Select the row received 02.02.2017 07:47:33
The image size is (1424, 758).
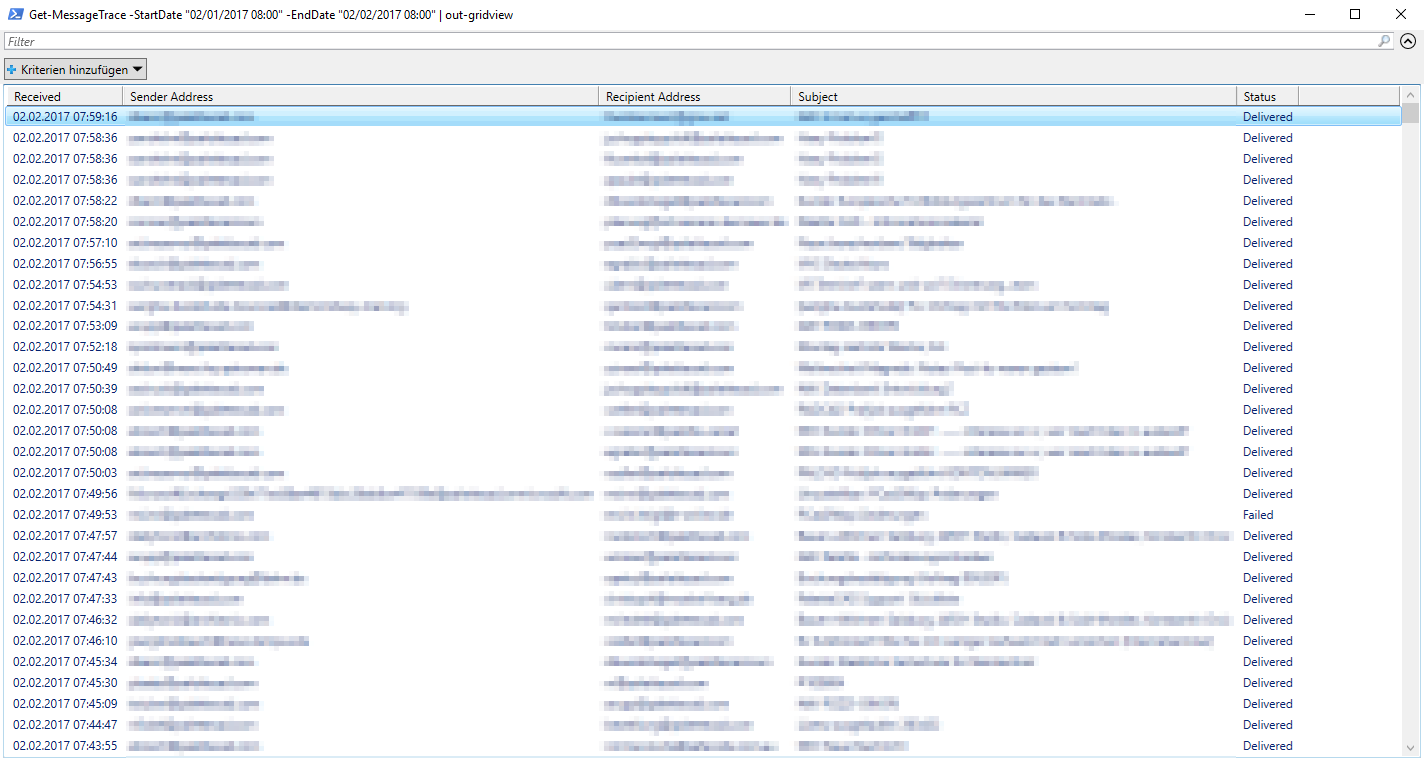(703, 599)
